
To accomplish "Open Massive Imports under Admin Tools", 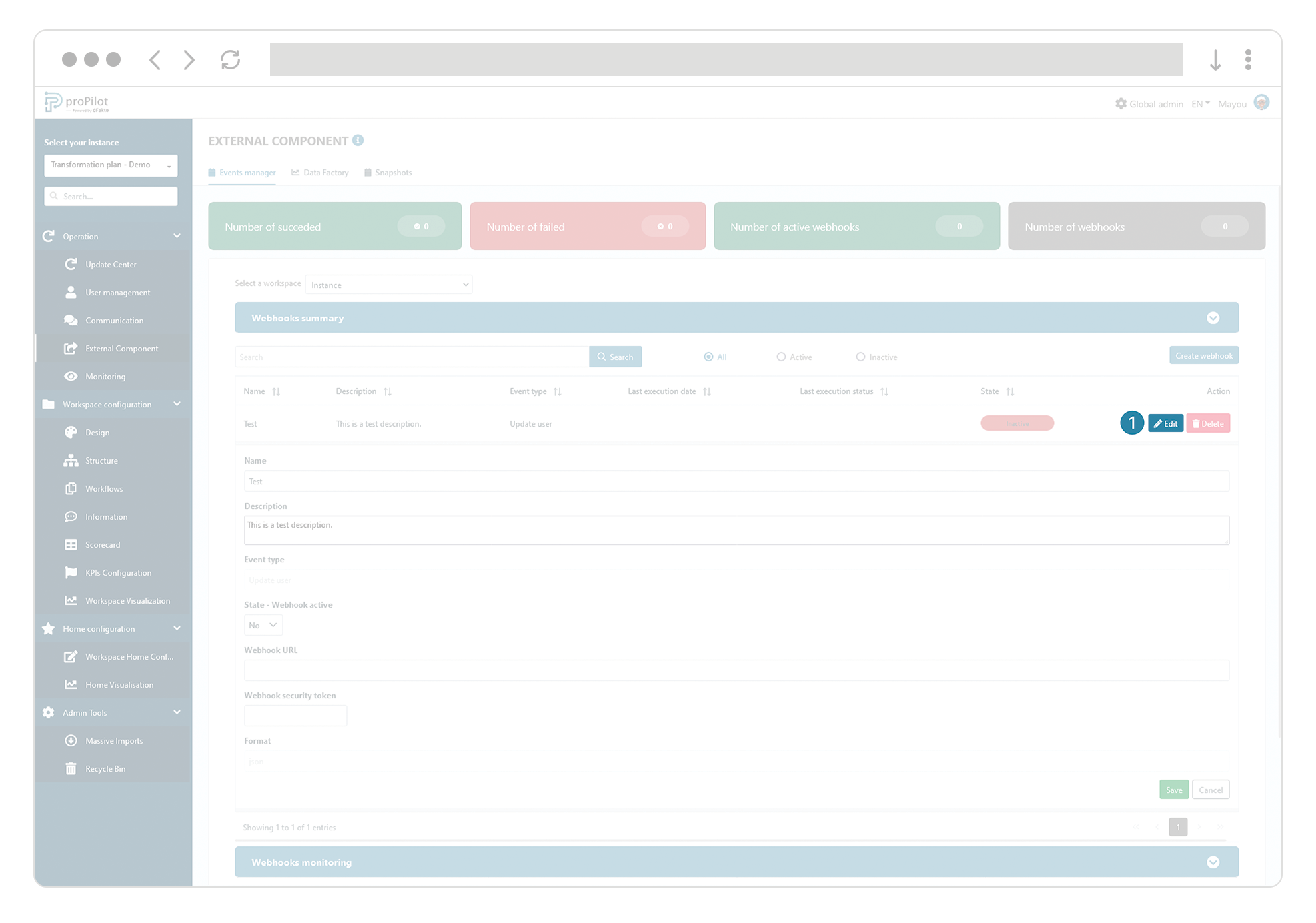I will 114,740.
